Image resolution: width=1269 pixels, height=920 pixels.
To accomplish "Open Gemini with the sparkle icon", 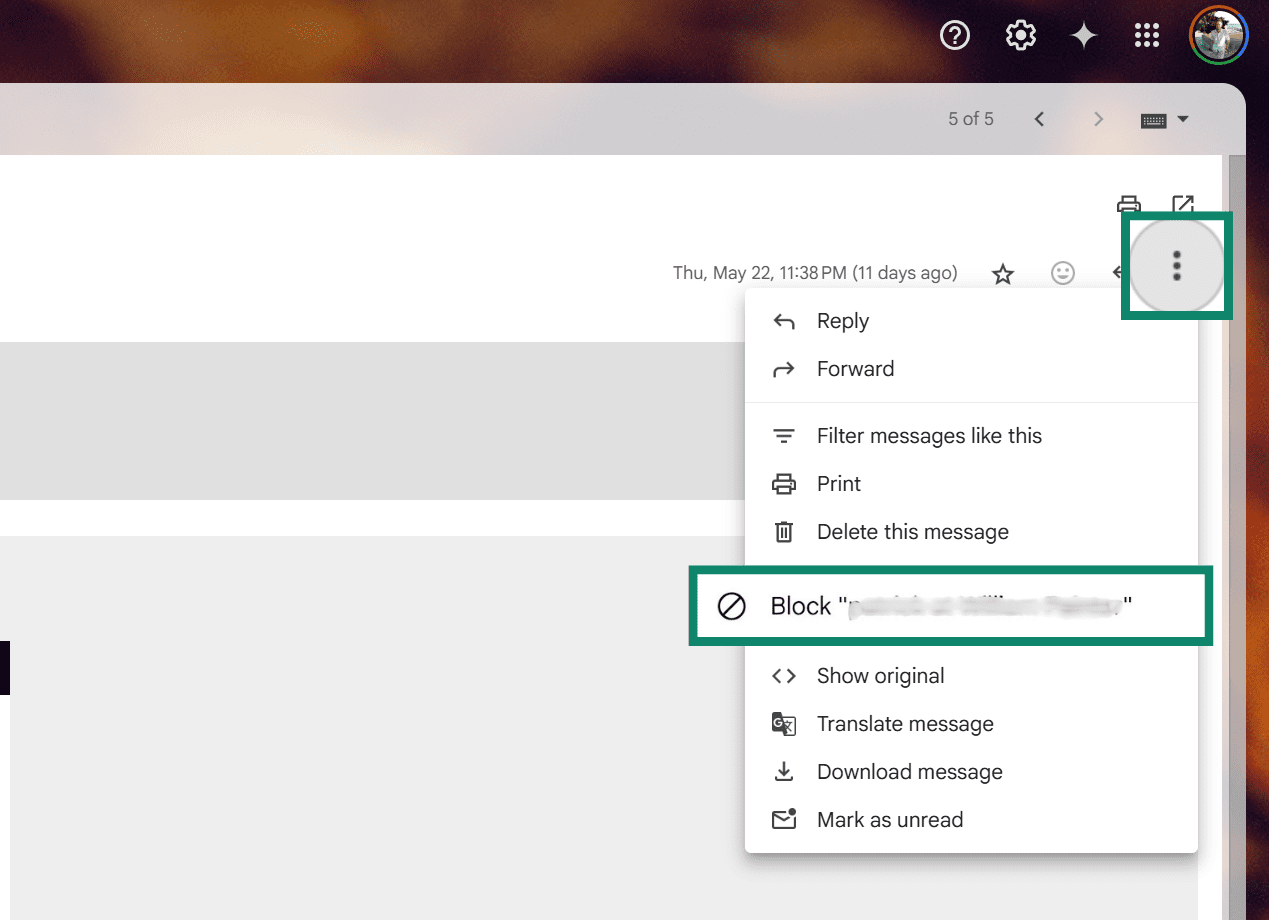I will (x=1084, y=35).
